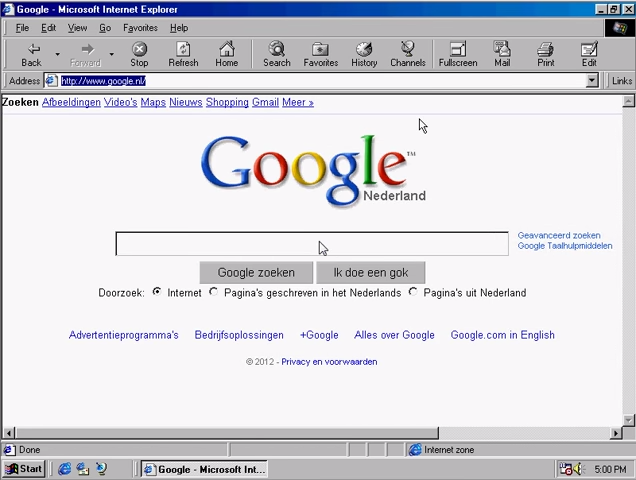
Task: Print page with the Print icon
Action: tap(546, 54)
